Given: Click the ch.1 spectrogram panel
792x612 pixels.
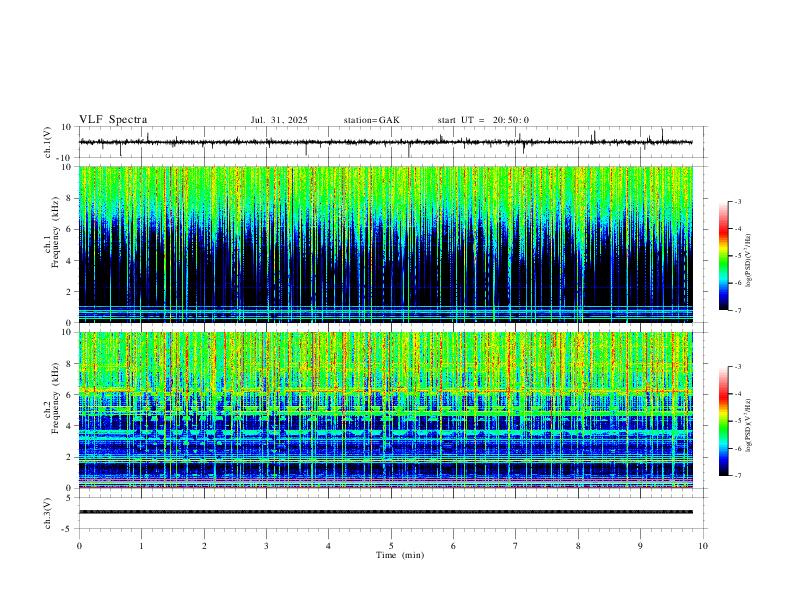Looking at the screenshot, I should [x=386, y=244].
